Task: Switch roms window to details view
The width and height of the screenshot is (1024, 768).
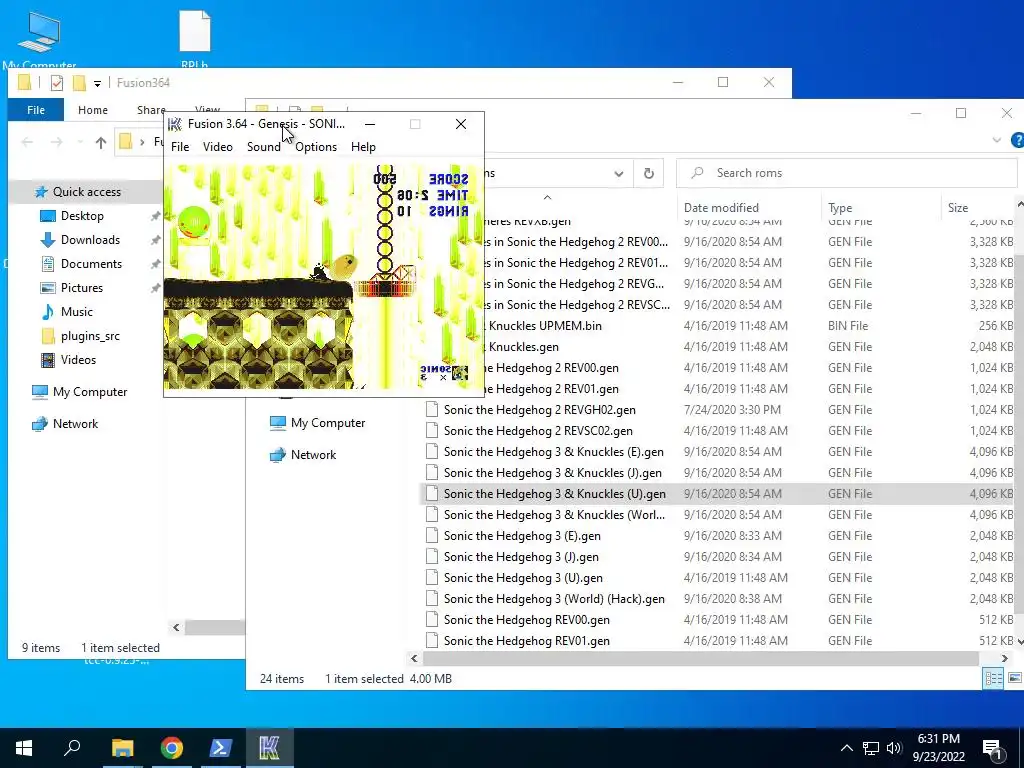Action: point(993,679)
